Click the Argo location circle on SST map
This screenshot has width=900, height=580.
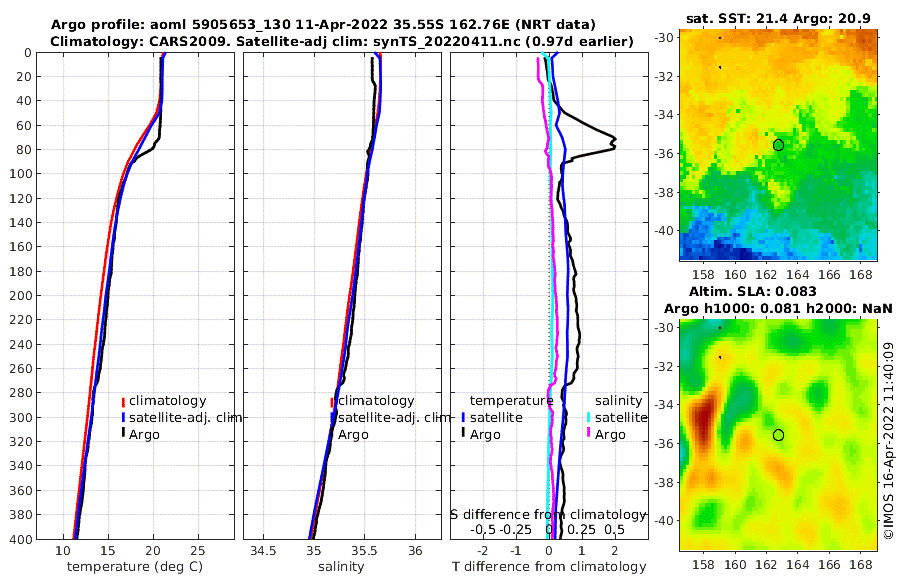click(778, 145)
